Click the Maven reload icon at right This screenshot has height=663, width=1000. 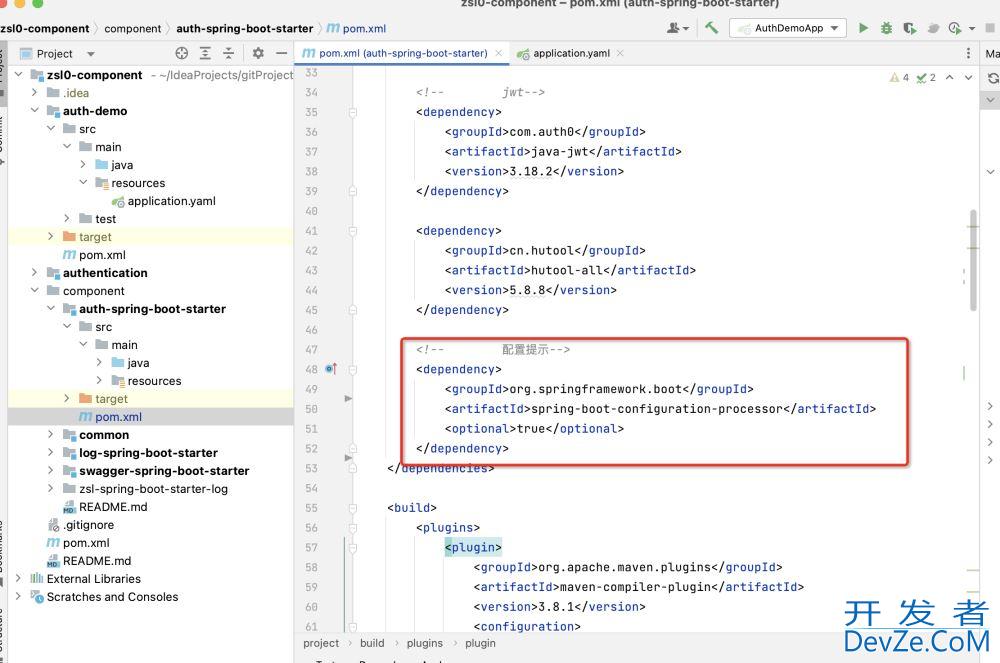click(993, 78)
